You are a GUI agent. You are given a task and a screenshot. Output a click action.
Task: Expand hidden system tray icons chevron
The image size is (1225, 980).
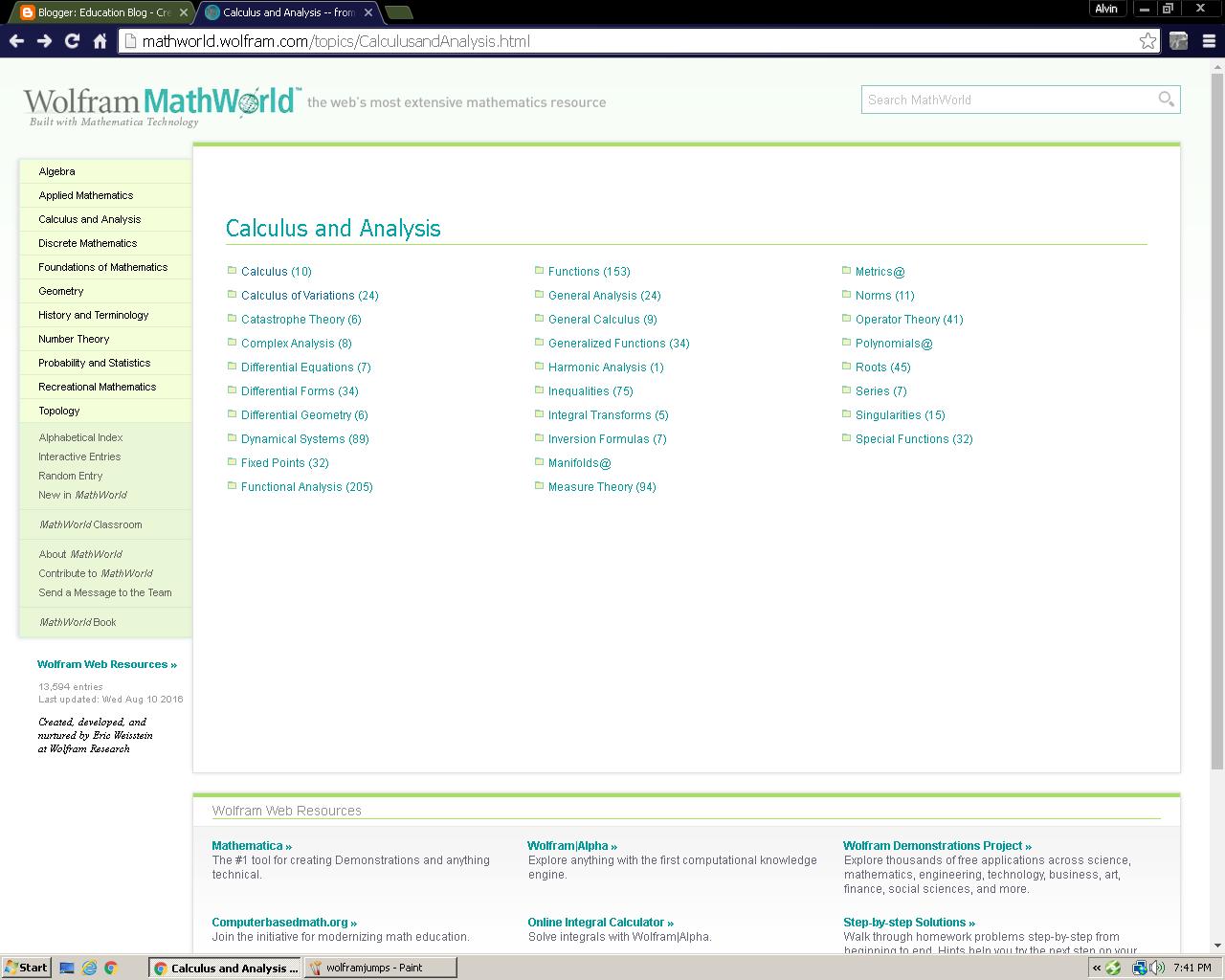[x=1094, y=968]
